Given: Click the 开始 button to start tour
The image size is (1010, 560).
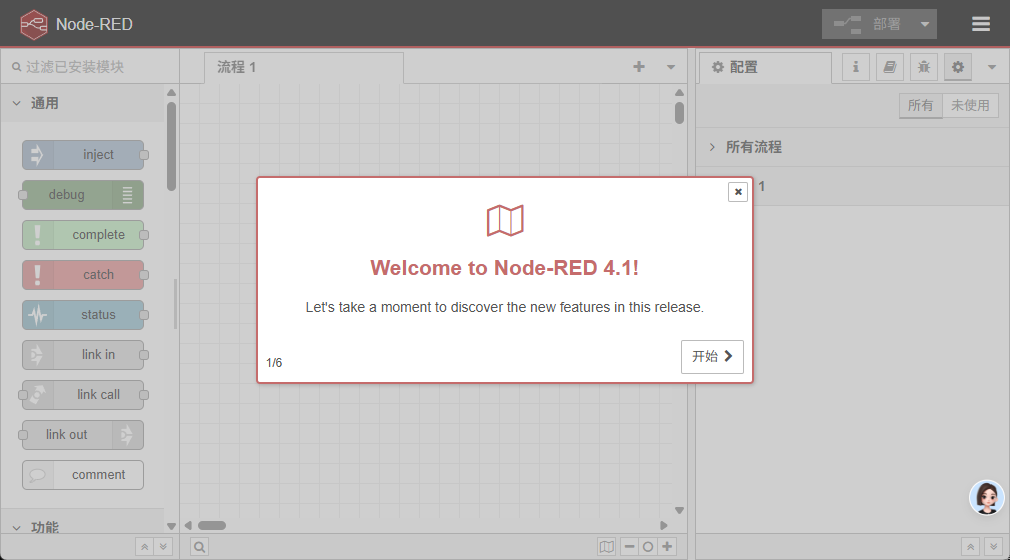Looking at the screenshot, I should click(x=712, y=356).
